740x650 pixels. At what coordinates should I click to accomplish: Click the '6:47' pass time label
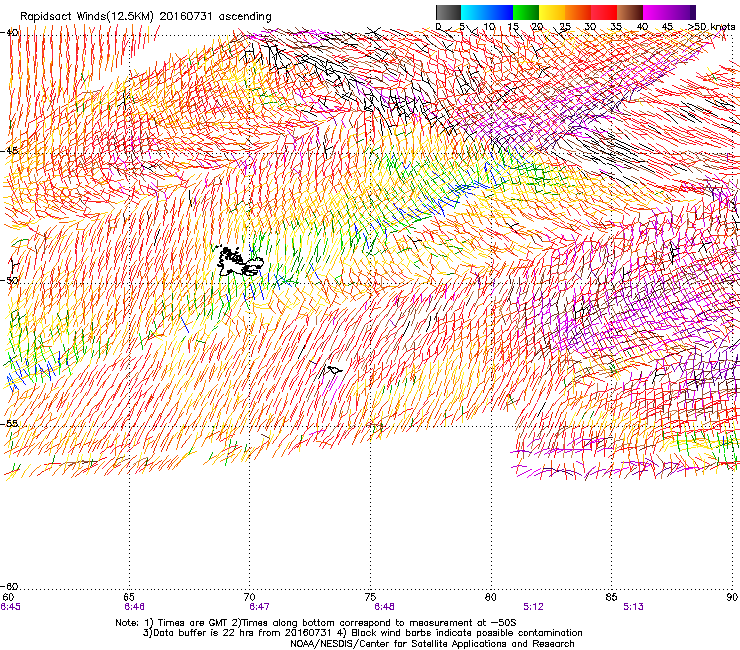point(259,607)
